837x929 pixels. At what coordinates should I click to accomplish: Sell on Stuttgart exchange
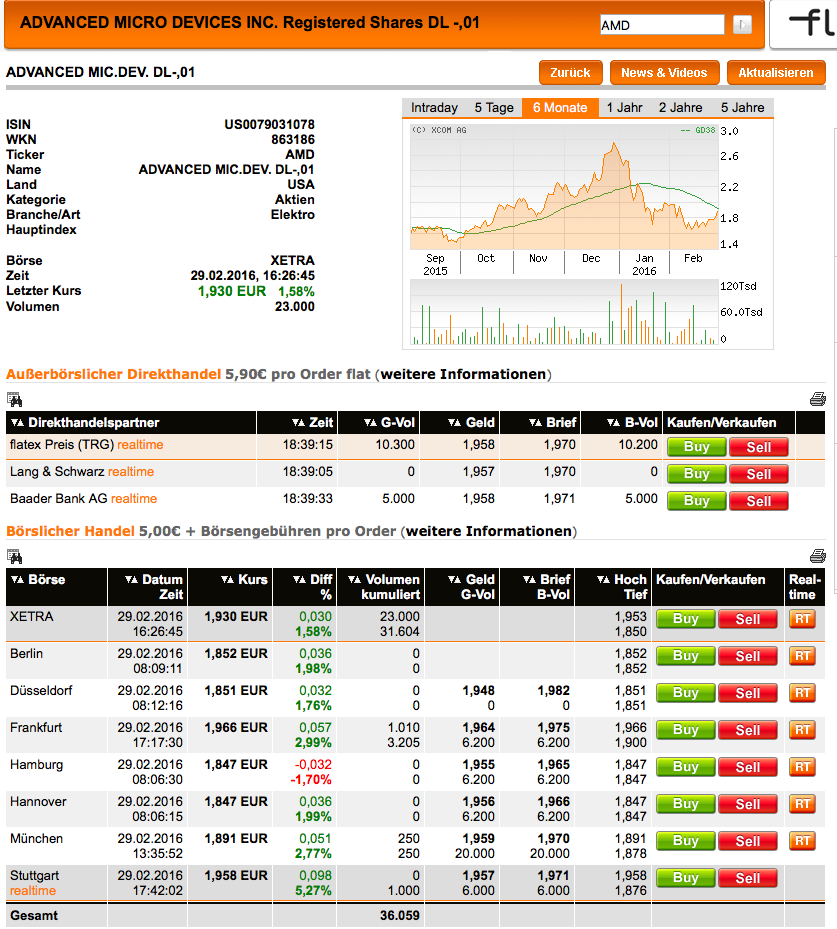pos(748,878)
